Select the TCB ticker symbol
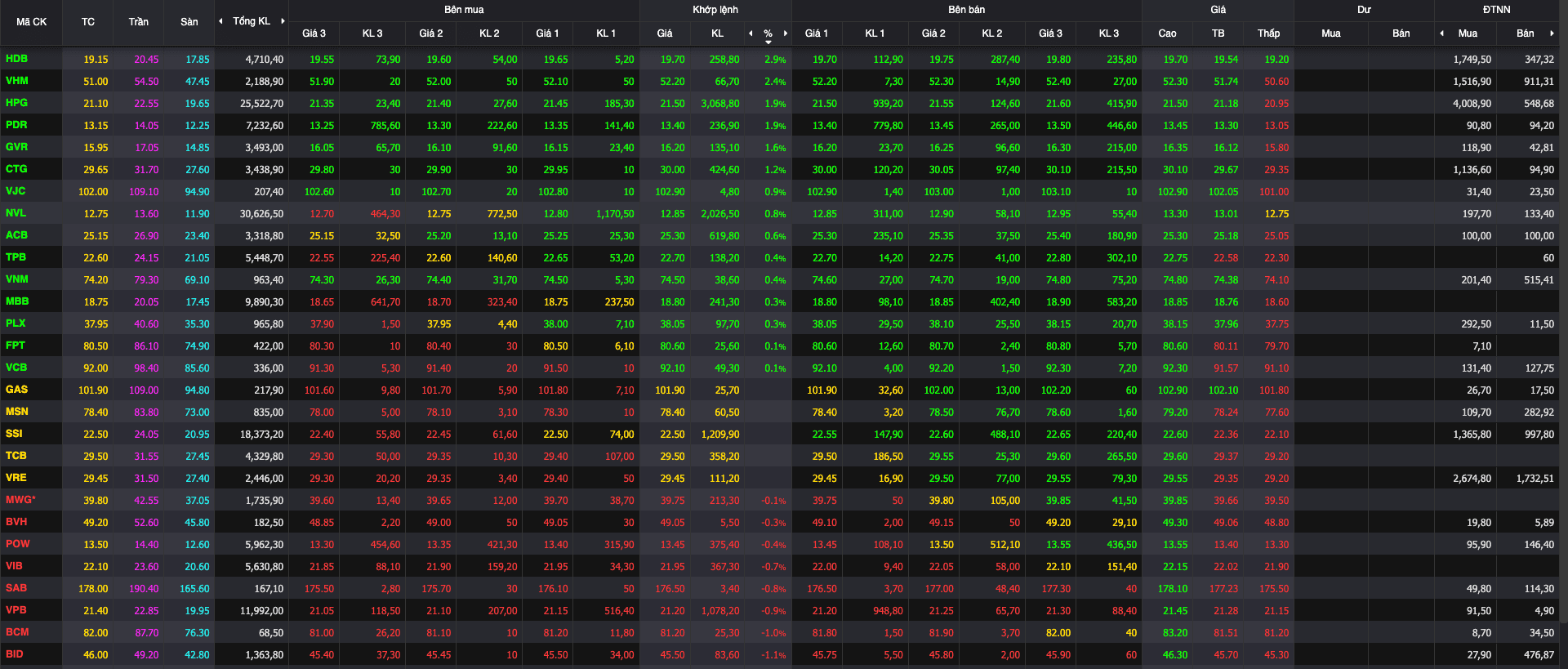 click(16, 456)
